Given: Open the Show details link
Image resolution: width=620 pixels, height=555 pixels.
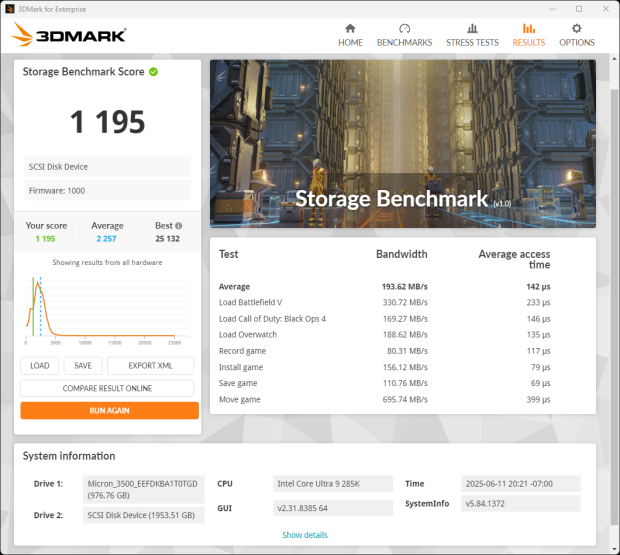Looking at the screenshot, I should pyautogui.click(x=305, y=535).
